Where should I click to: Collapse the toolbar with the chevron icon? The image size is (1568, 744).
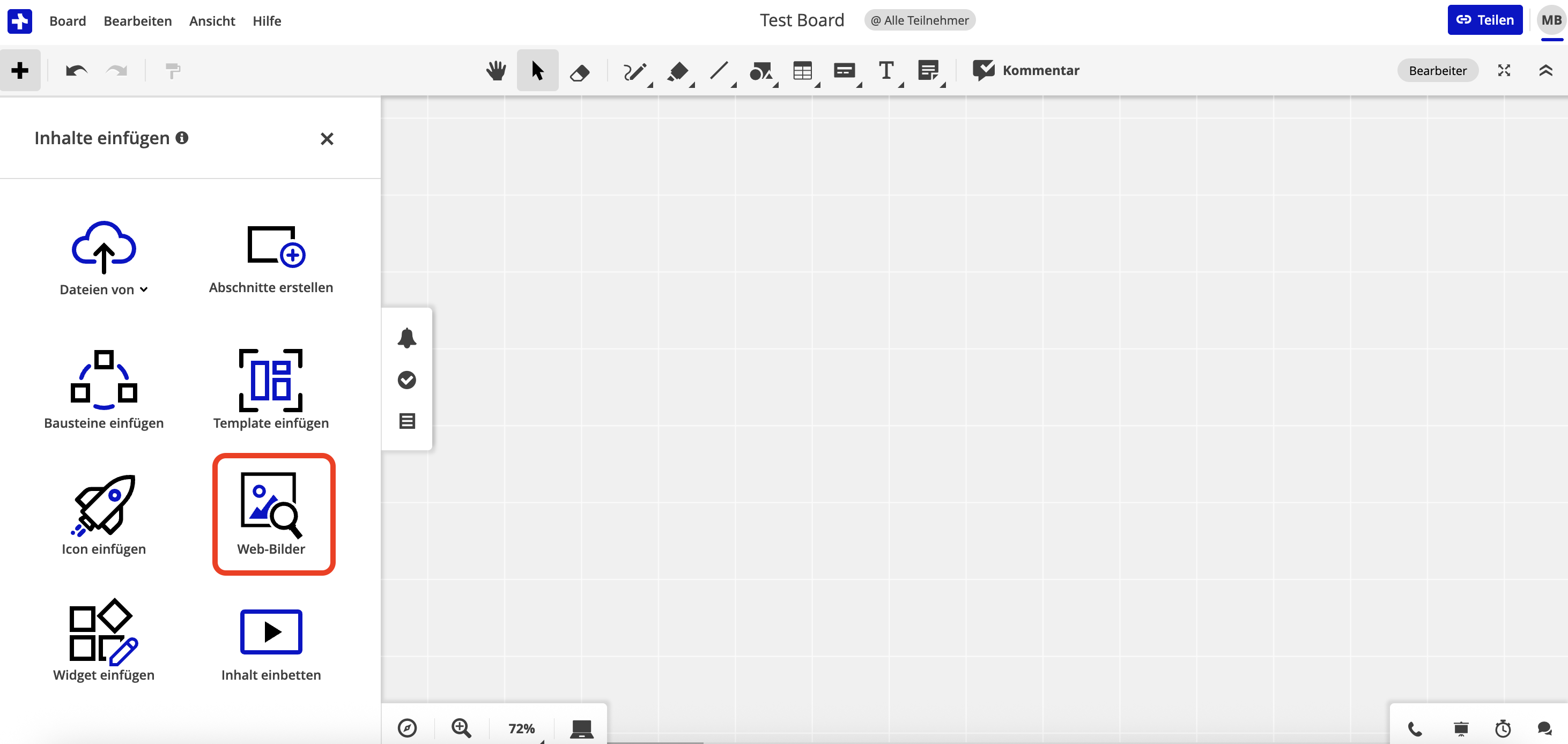click(1546, 70)
